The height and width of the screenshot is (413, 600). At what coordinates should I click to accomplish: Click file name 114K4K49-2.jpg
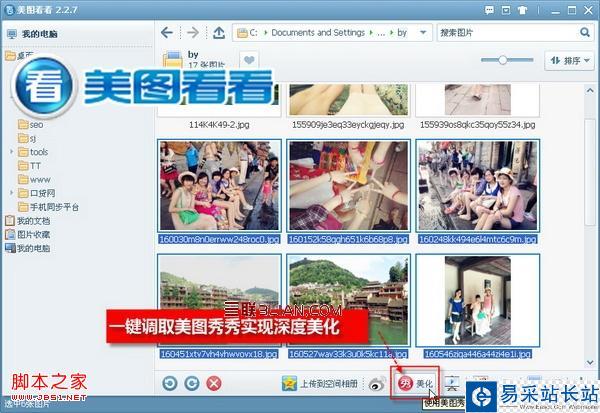click(x=219, y=125)
